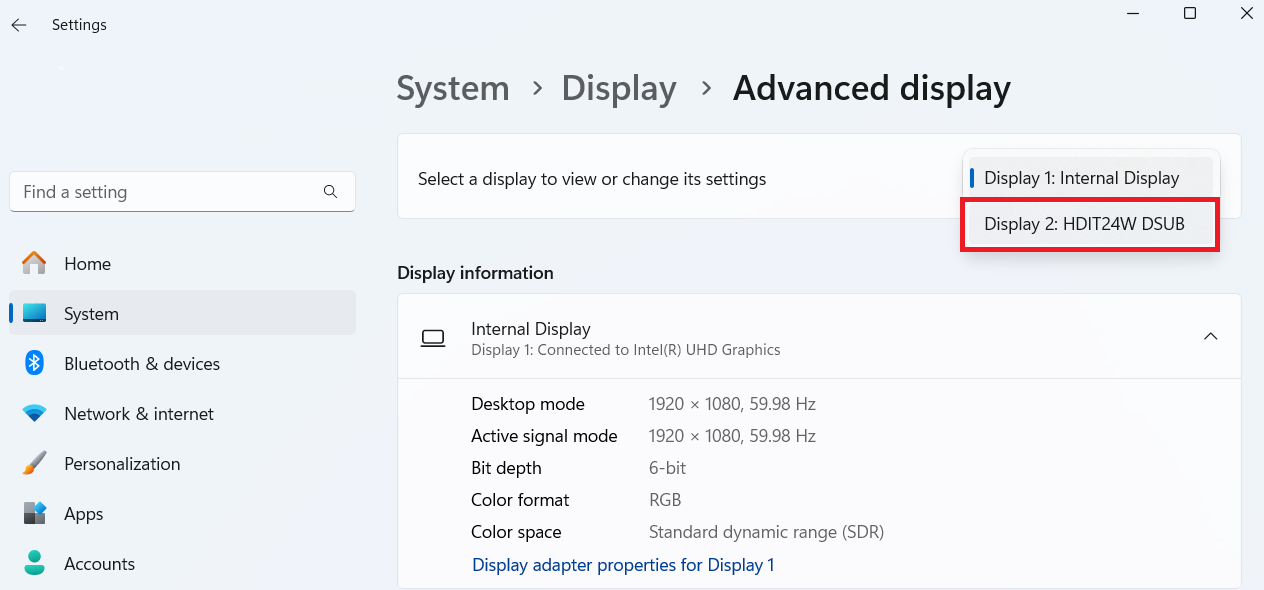Open Display adapter properties for Display 1
The height and width of the screenshot is (590, 1264).
[623, 565]
